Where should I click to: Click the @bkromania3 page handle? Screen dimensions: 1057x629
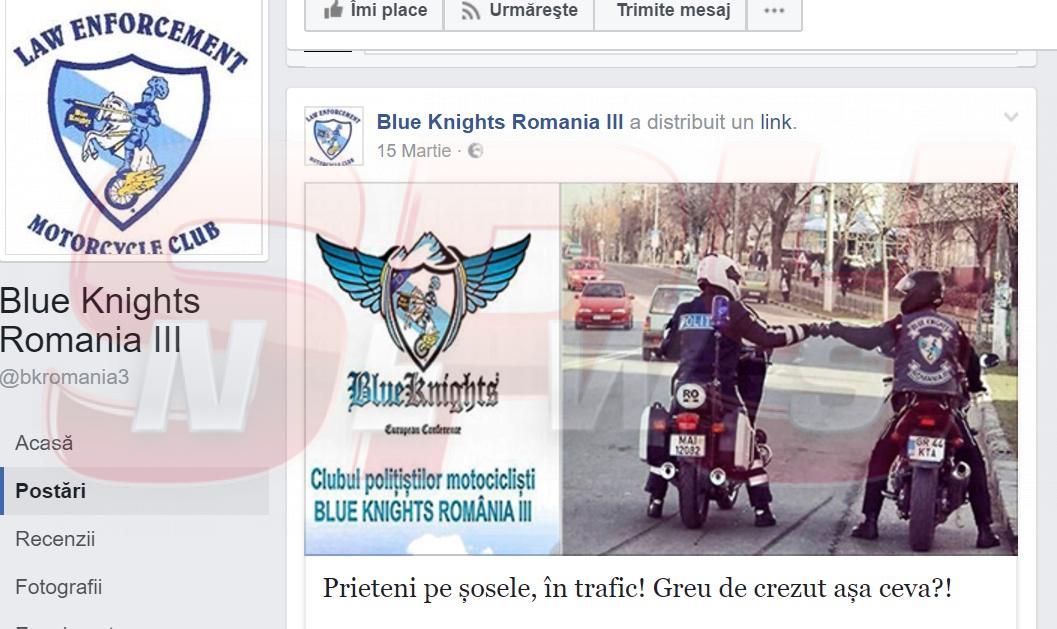tap(64, 378)
